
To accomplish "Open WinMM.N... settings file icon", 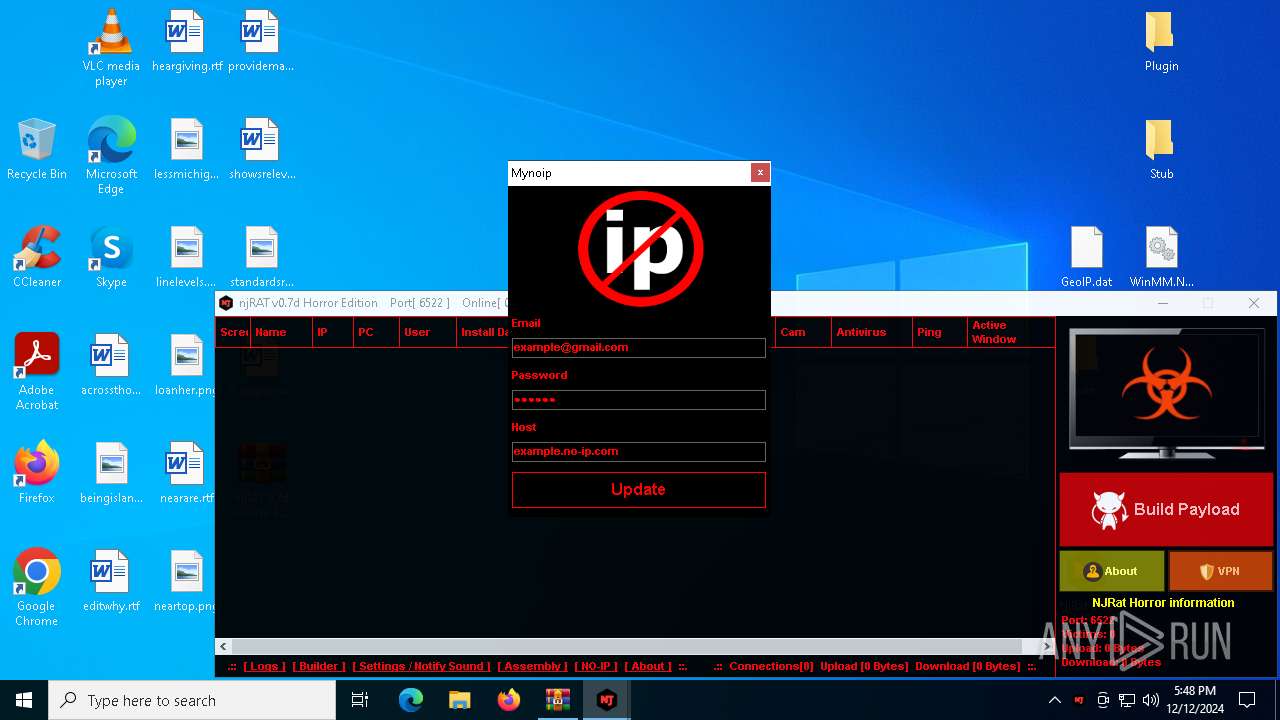I will pos(1161,258).
